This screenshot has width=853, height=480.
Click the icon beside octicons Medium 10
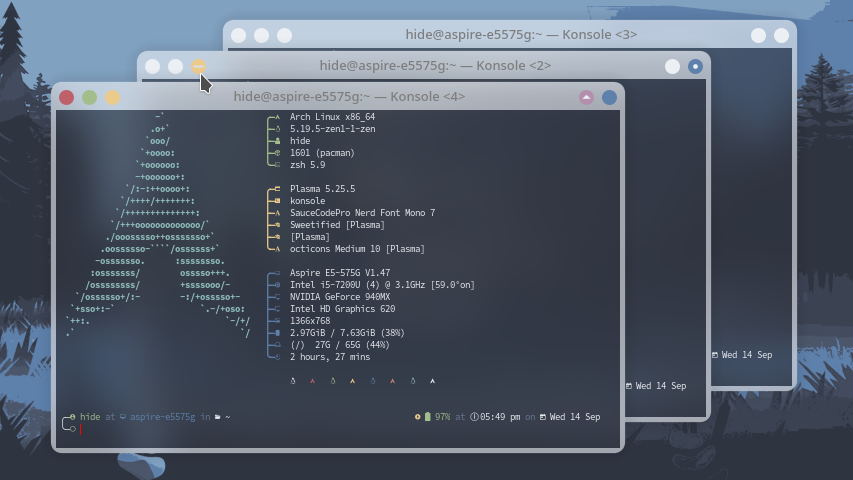tap(277, 249)
